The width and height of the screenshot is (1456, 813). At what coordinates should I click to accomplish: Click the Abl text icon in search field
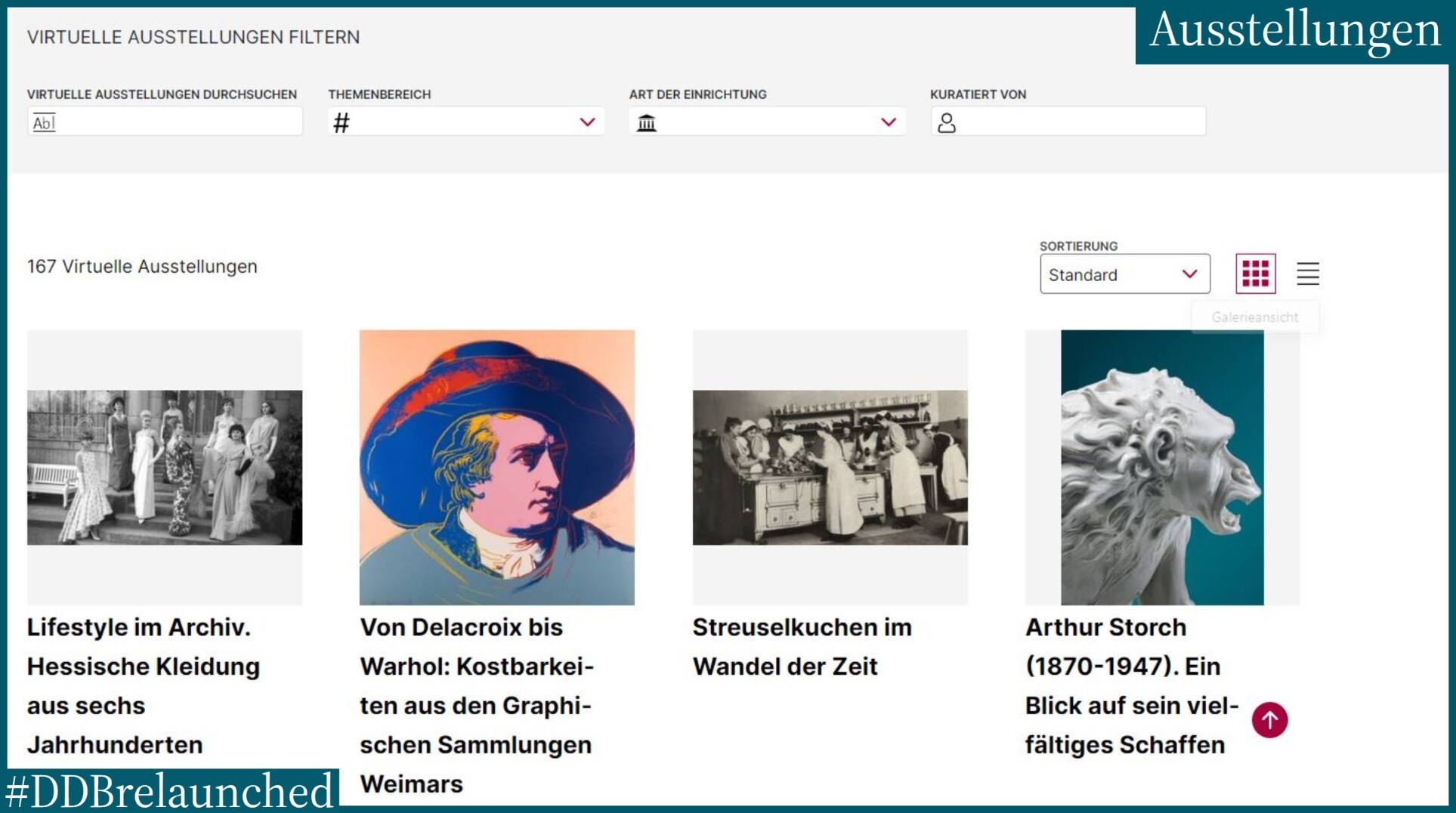point(44,122)
